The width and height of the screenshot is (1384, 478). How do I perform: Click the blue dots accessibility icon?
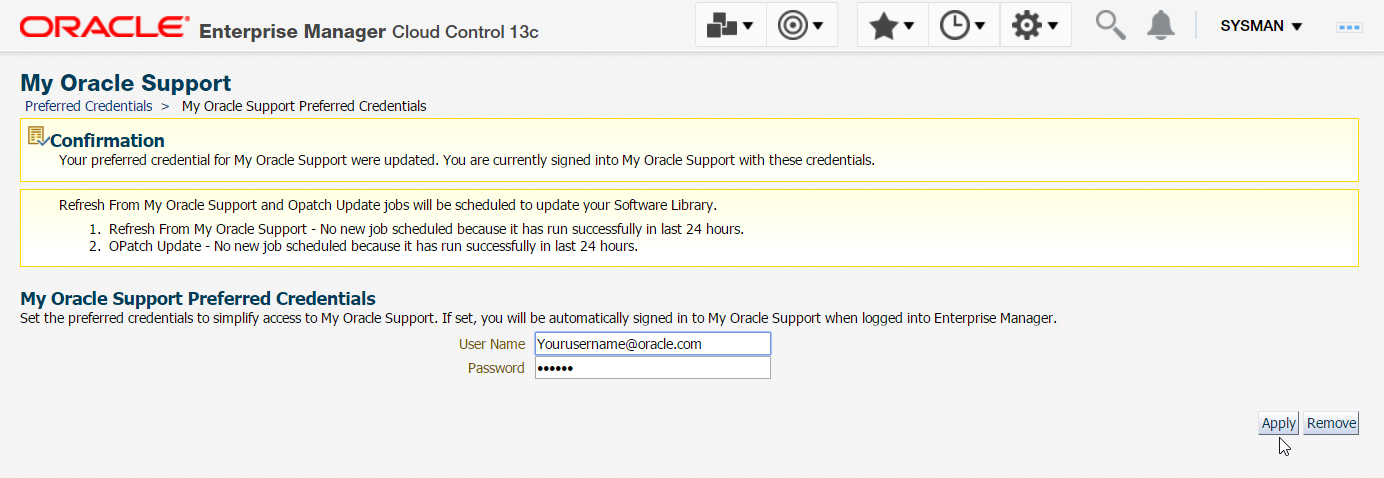click(1350, 27)
